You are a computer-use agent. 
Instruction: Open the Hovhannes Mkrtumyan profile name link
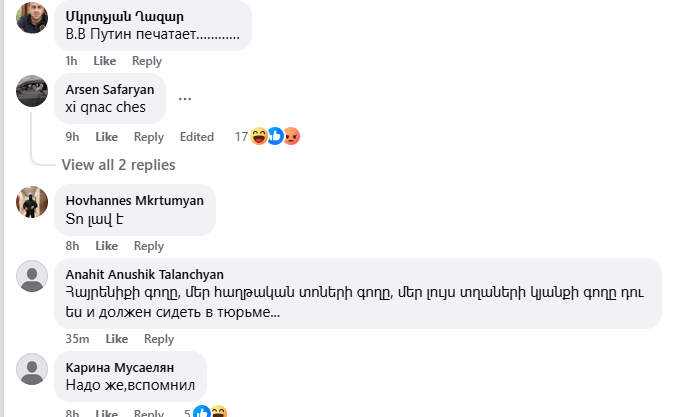tap(134, 200)
